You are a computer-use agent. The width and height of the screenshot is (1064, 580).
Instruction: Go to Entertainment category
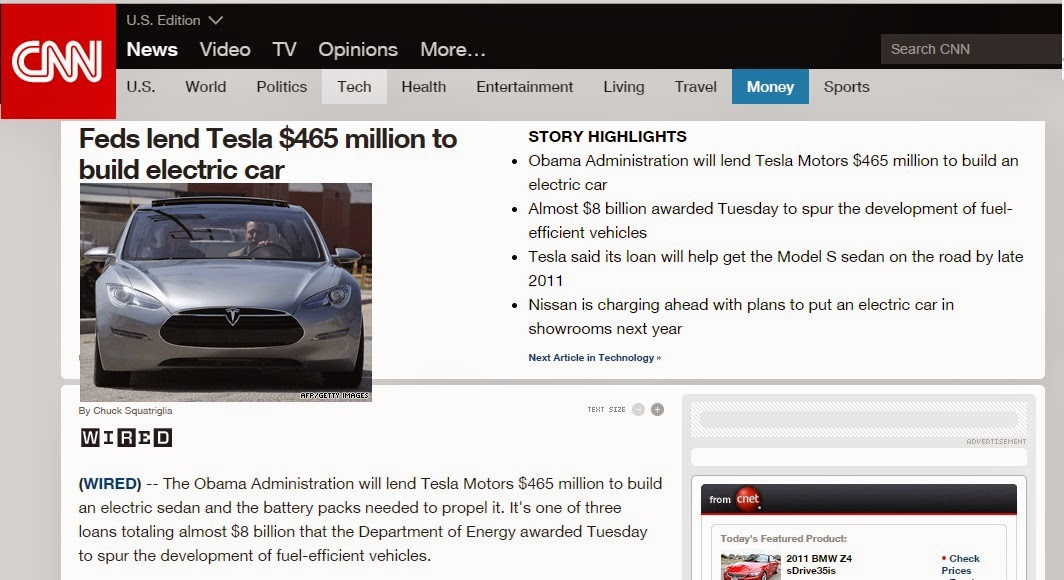click(x=525, y=87)
